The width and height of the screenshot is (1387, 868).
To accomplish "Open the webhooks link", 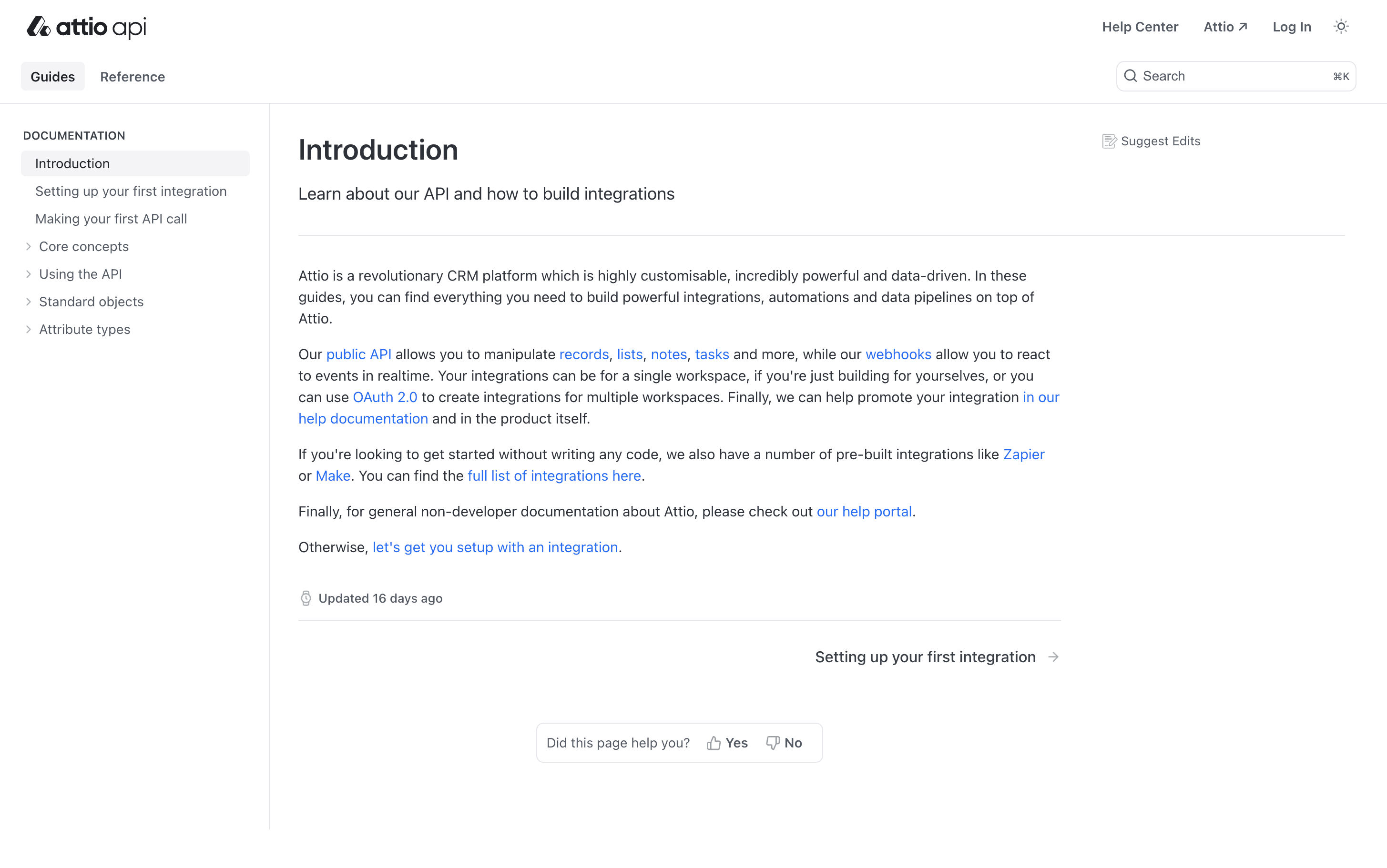I will (897, 354).
